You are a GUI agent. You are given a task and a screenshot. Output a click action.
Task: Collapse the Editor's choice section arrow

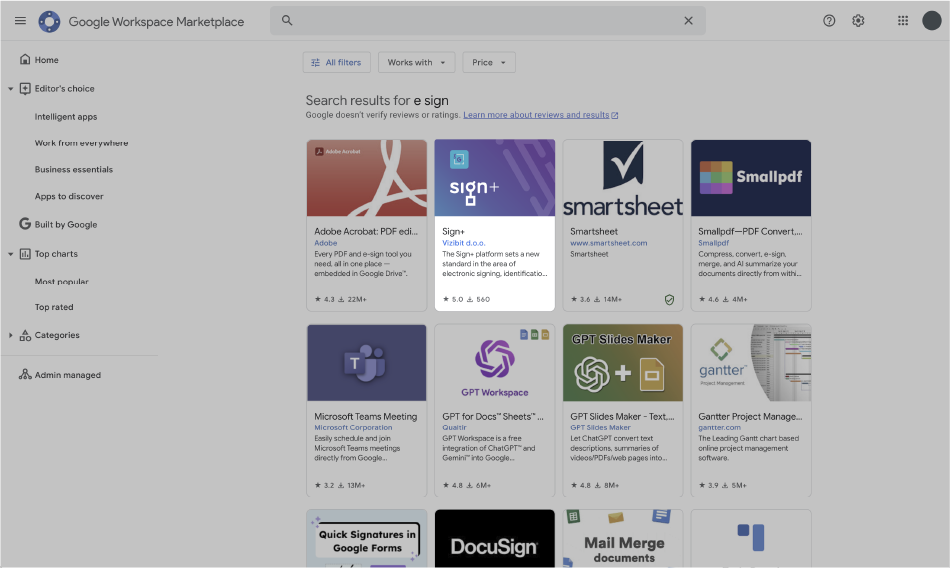coord(10,89)
